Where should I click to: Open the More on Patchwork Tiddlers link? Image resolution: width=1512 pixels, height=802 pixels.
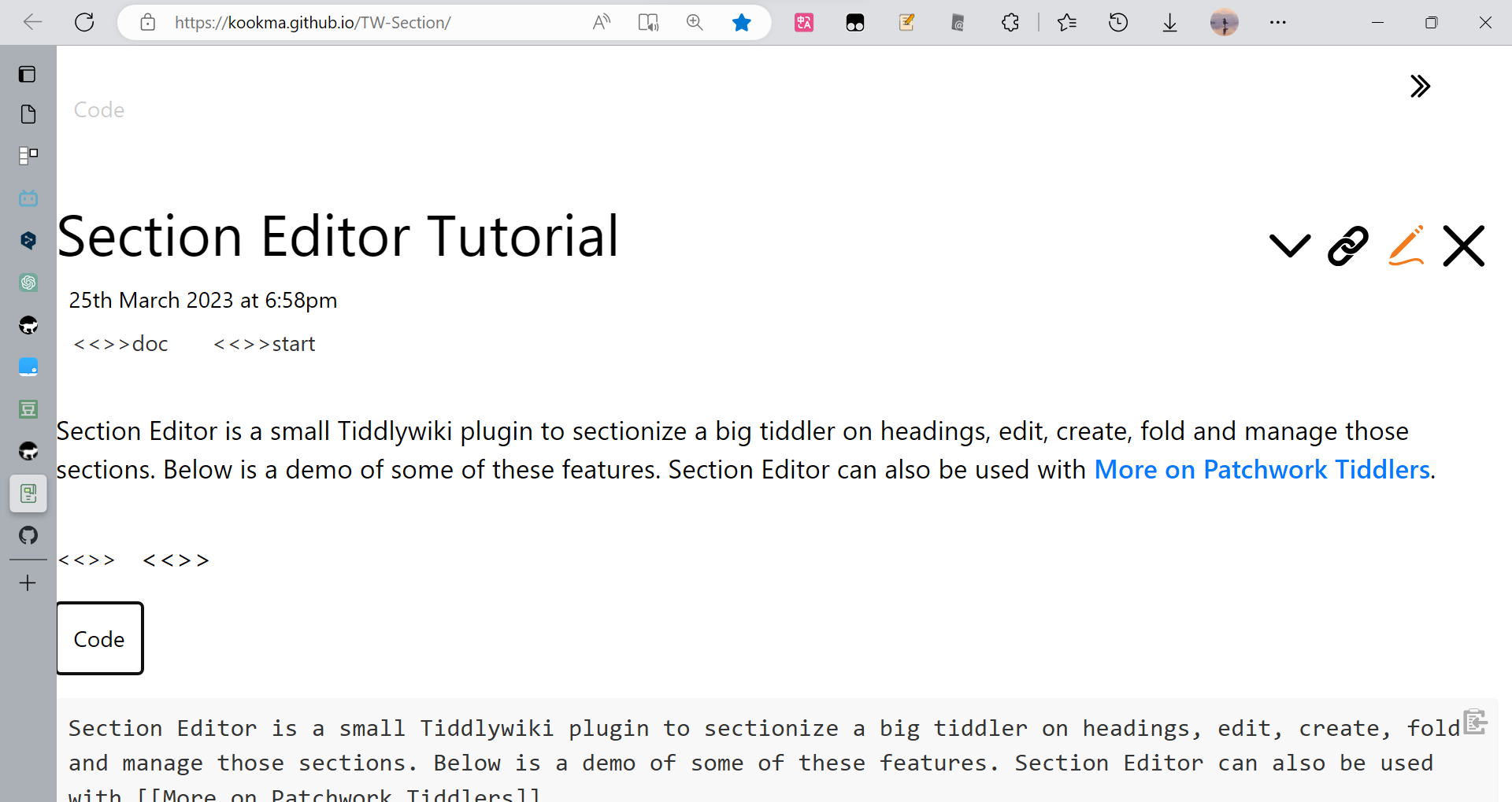point(1261,469)
